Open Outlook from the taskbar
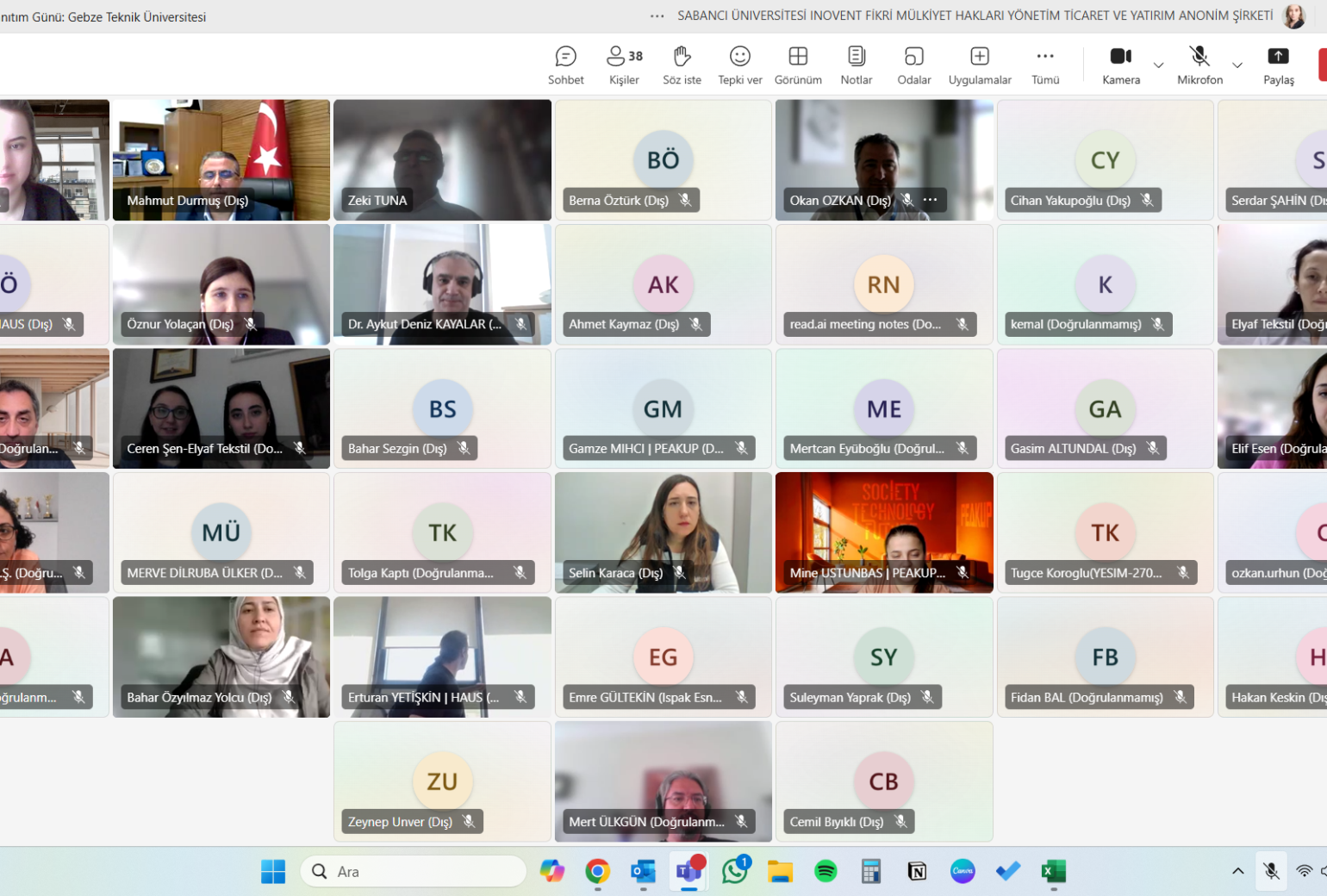Screen dimensions: 1327x896 (x=643, y=872)
